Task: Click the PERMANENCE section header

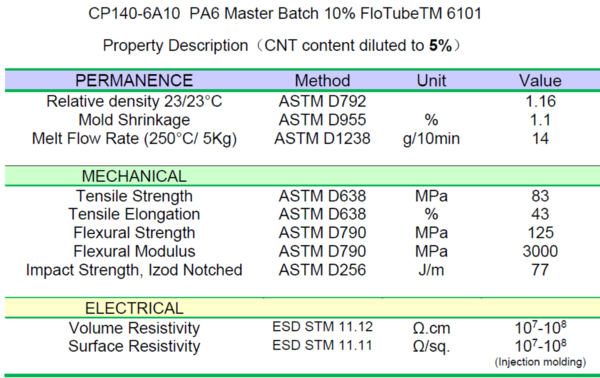Action: [134, 81]
